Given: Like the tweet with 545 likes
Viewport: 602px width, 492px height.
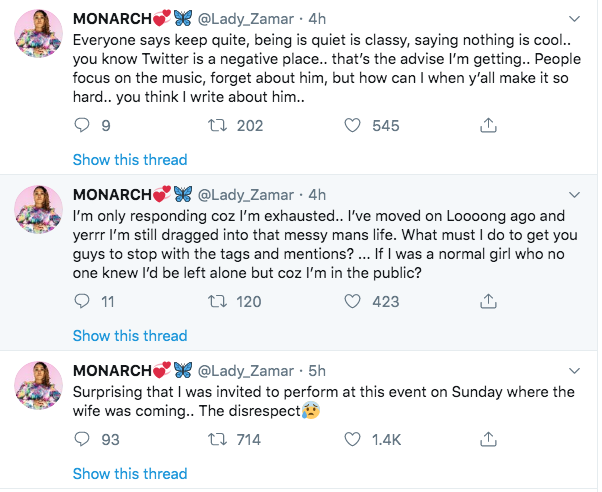Looking at the screenshot, I should click(x=352, y=125).
